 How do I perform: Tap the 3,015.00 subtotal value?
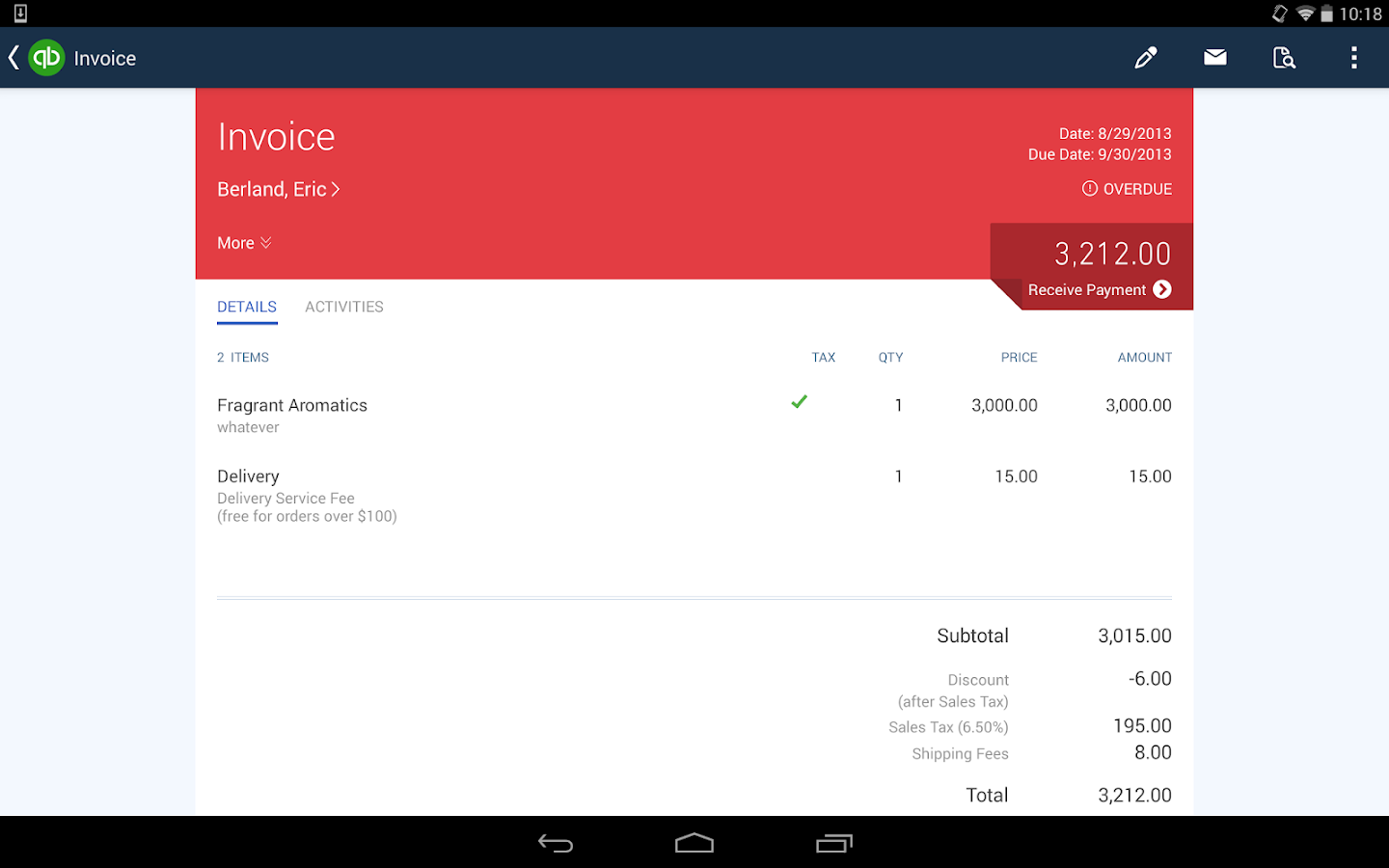pyautogui.click(x=1134, y=636)
